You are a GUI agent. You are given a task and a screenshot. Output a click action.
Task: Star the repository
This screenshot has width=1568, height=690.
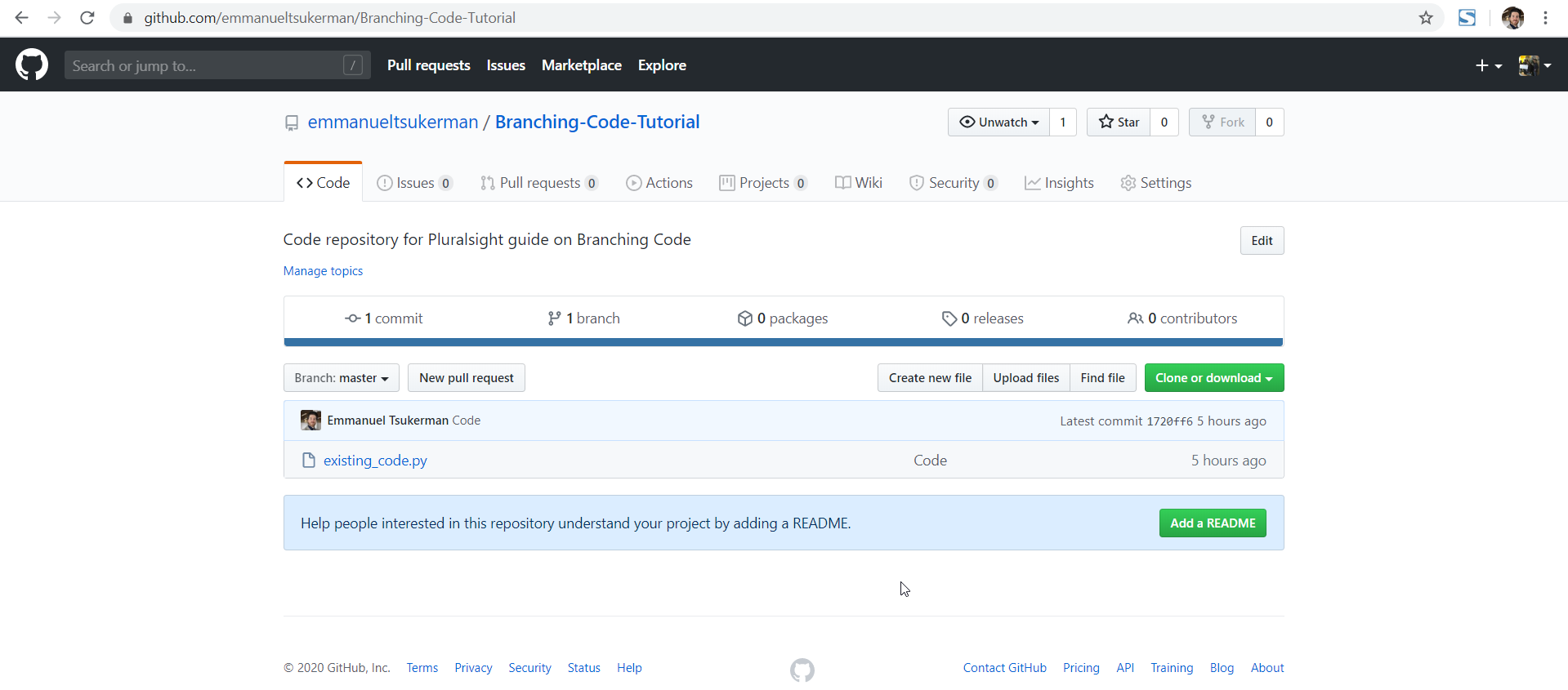(x=1119, y=122)
